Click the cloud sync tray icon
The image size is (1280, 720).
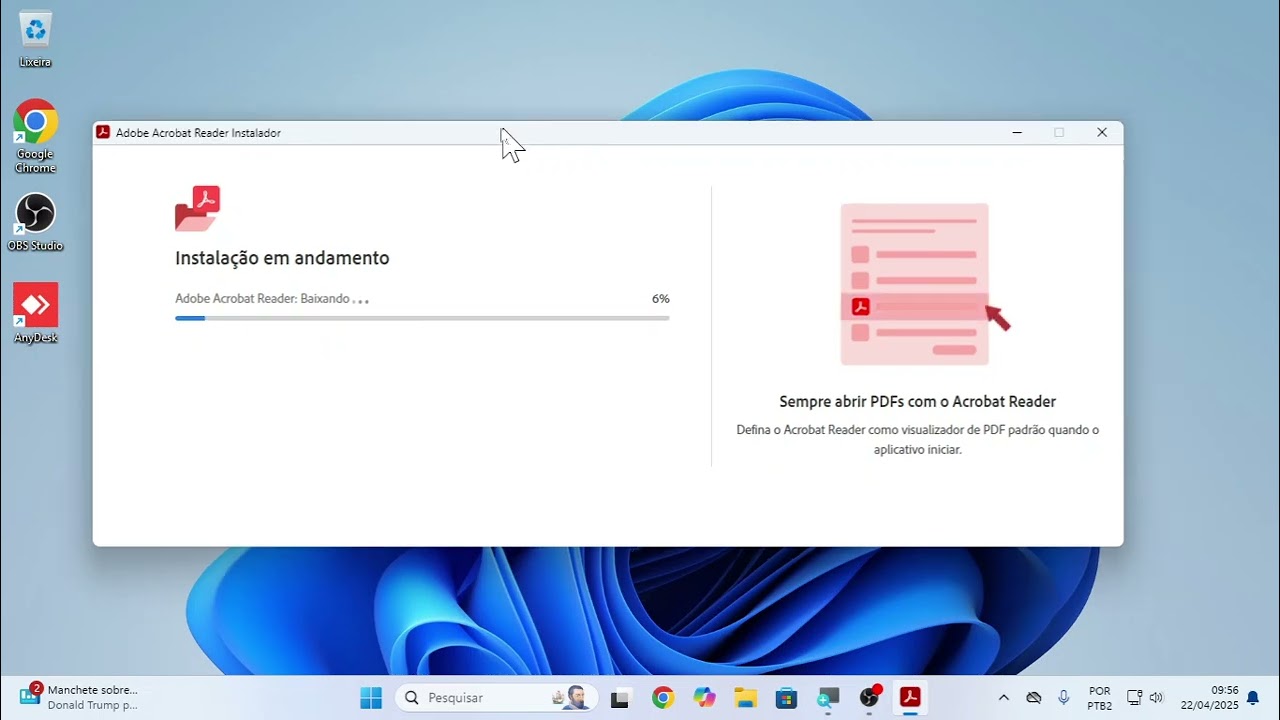(x=1034, y=698)
